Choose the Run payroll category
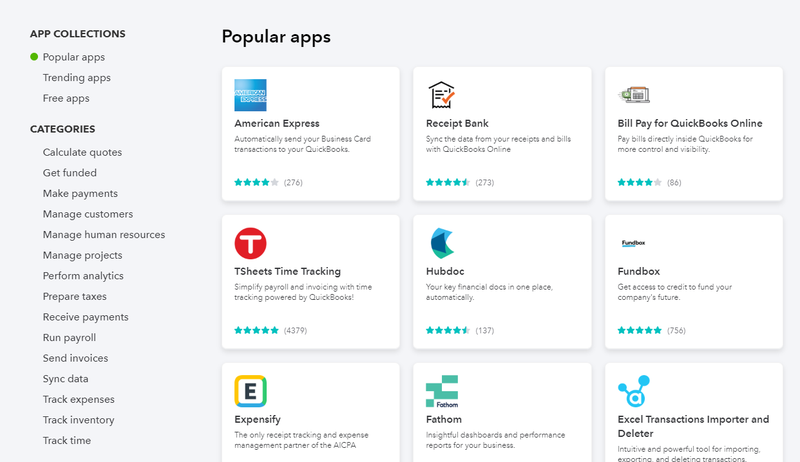 (69, 338)
